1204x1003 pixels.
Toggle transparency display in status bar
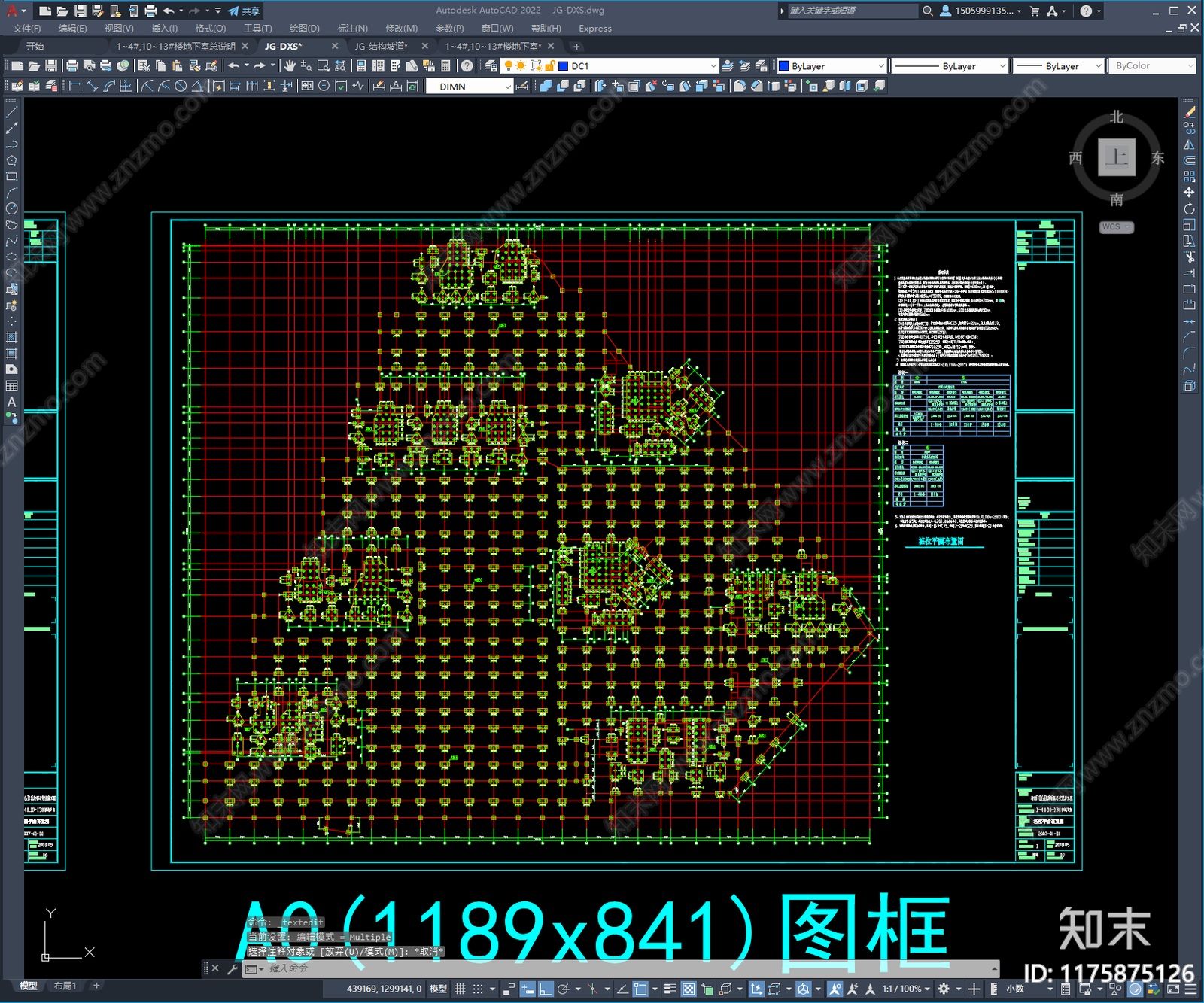689,989
